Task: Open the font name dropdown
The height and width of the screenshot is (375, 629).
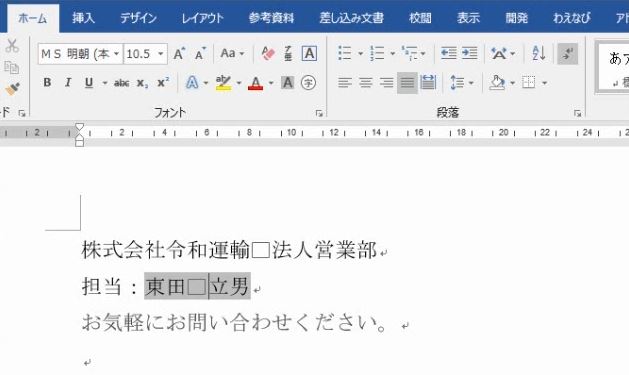Action: pos(116,54)
